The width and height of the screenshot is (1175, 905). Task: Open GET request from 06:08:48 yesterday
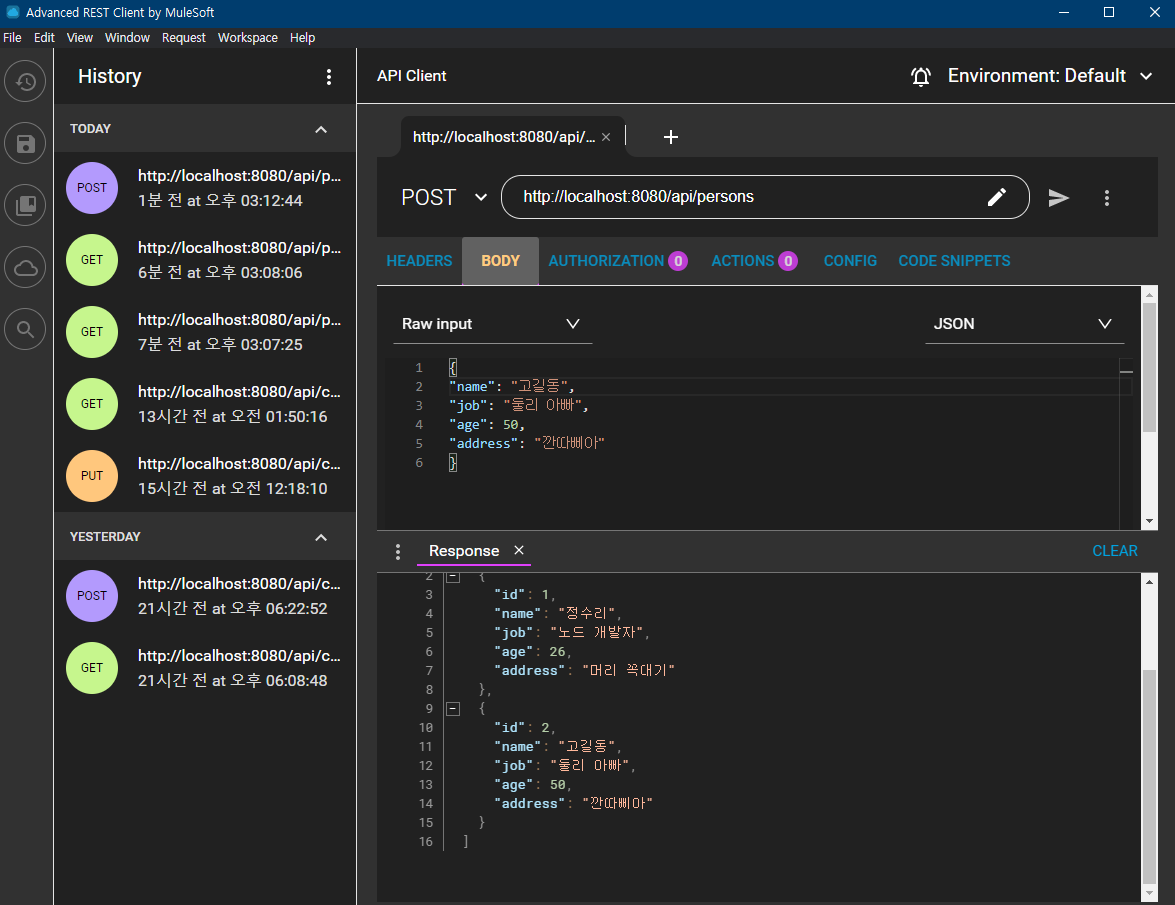205,668
